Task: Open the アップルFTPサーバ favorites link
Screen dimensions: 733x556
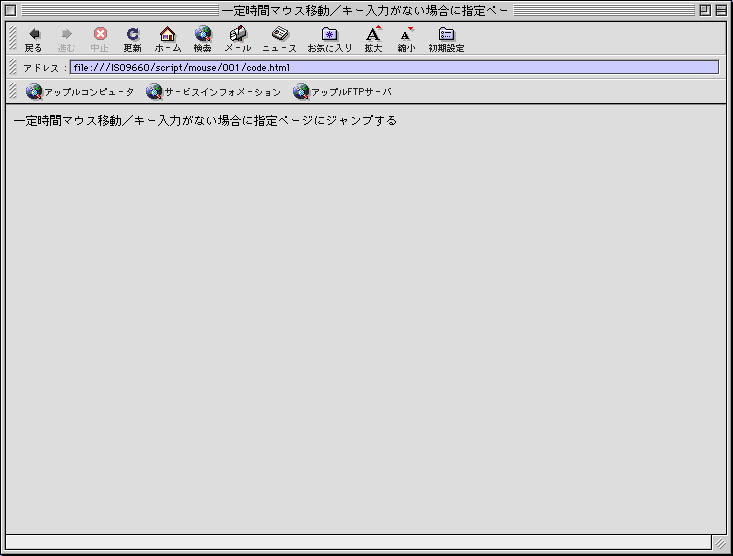Action: [x=342, y=92]
